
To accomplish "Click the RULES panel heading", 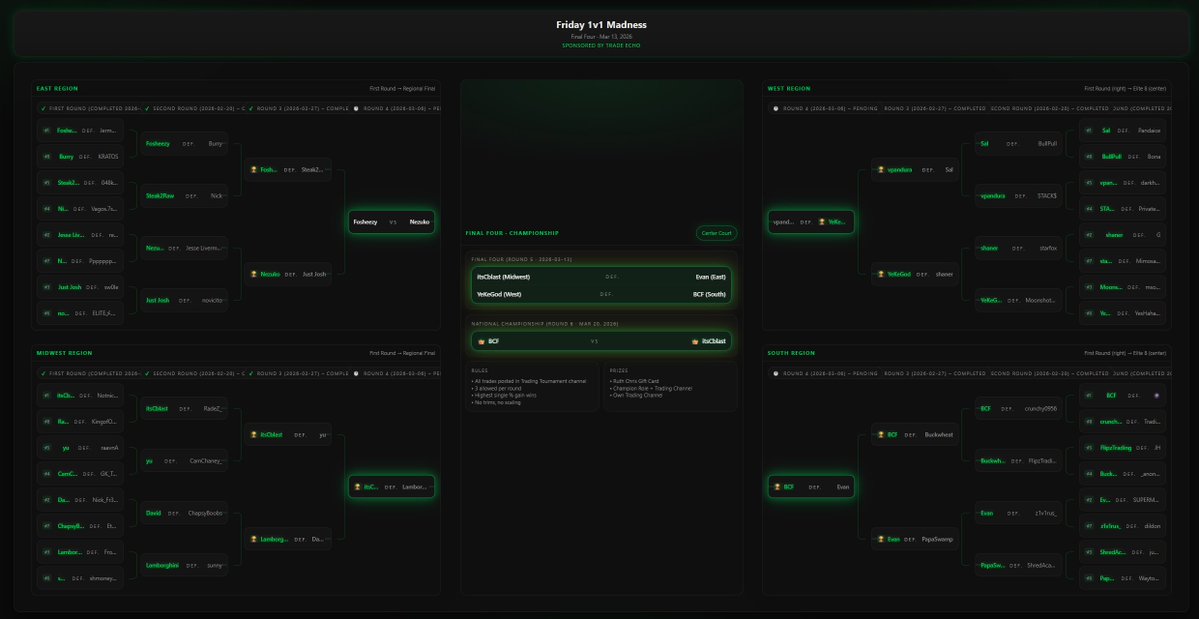I will pyautogui.click(x=479, y=371).
